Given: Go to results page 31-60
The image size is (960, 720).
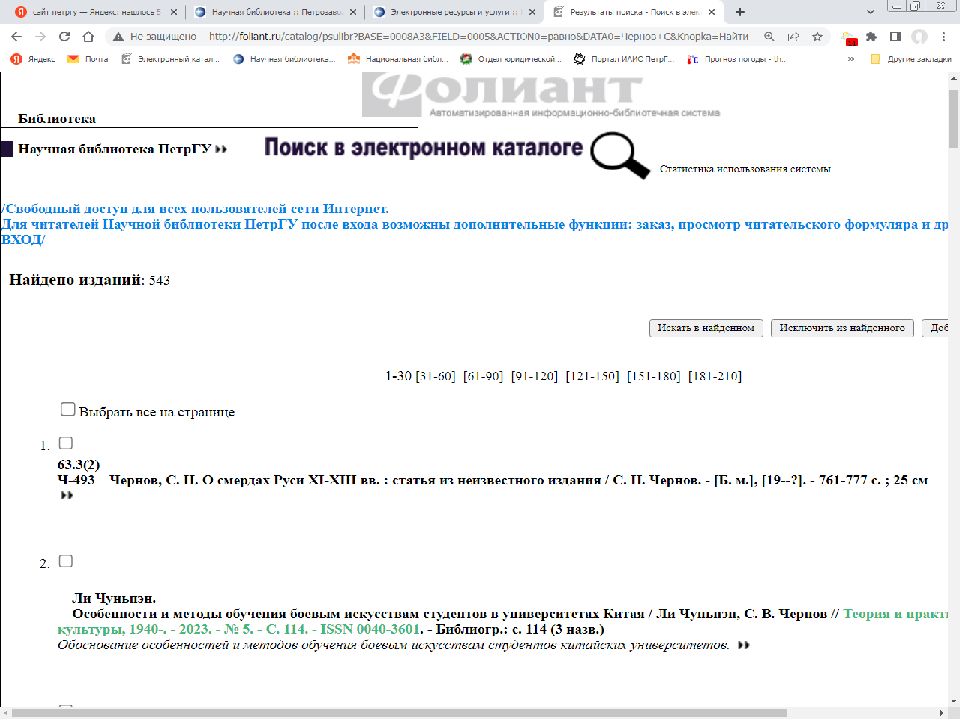Looking at the screenshot, I should pos(435,376).
